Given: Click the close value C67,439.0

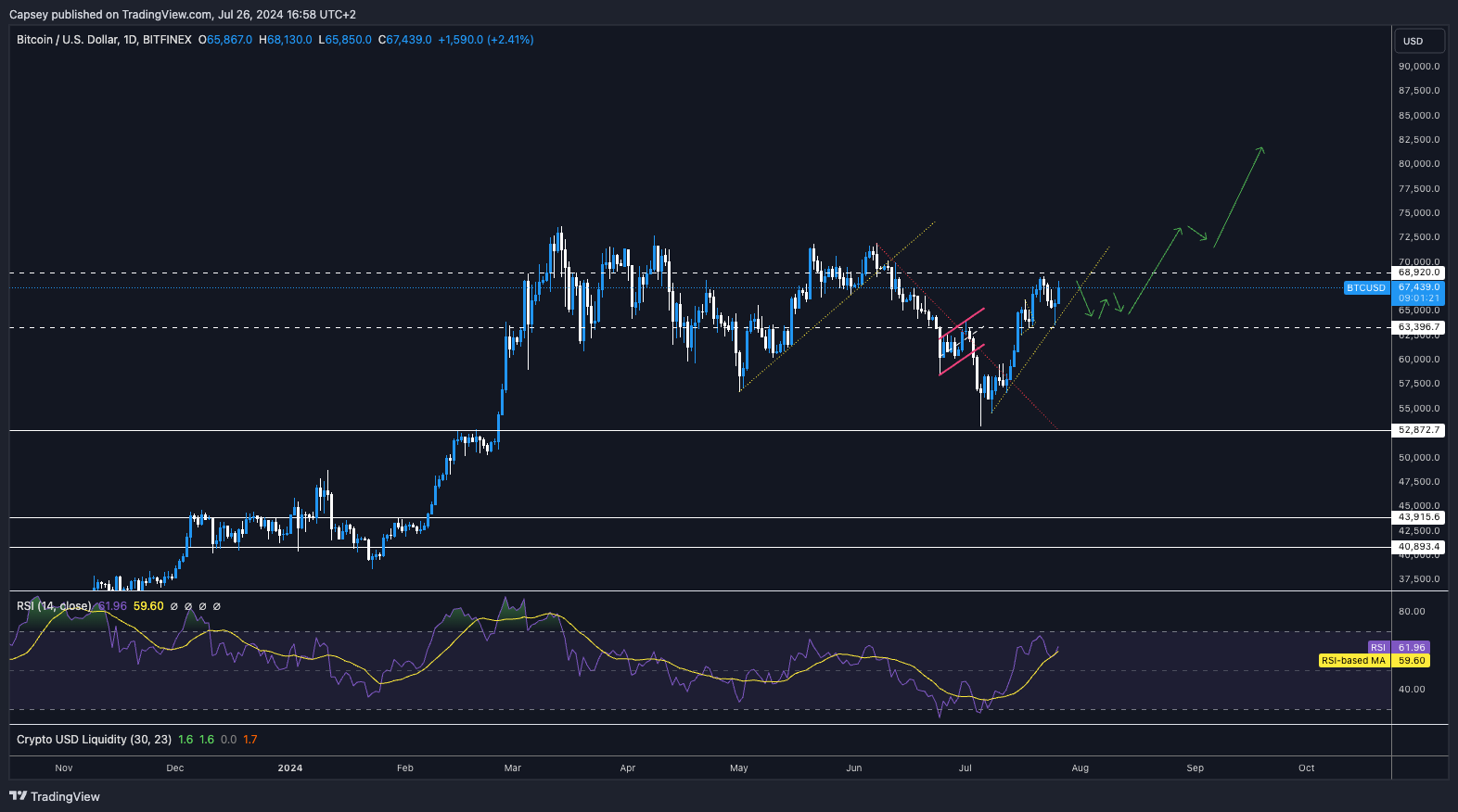Looking at the screenshot, I should pos(405,40).
